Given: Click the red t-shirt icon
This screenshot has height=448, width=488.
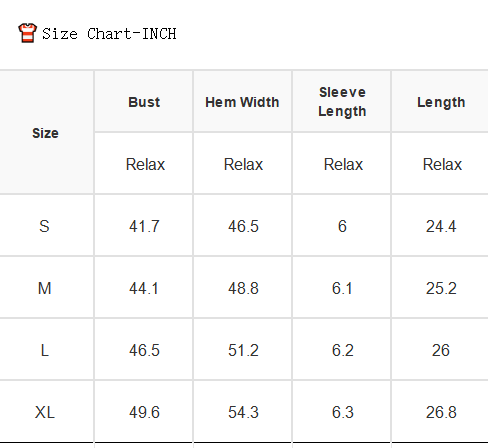Looking at the screenshot, I should (27, 33).
